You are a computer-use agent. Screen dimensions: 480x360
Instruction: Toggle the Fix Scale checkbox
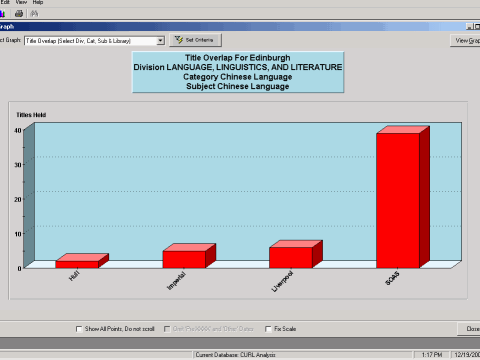coord(268,329)
